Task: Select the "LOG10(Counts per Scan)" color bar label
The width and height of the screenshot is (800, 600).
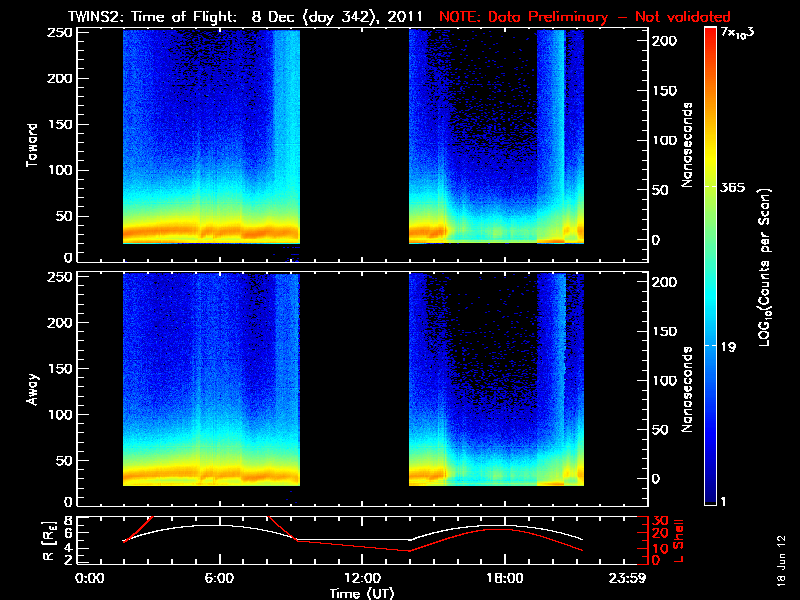Action: tap(764, 267)
